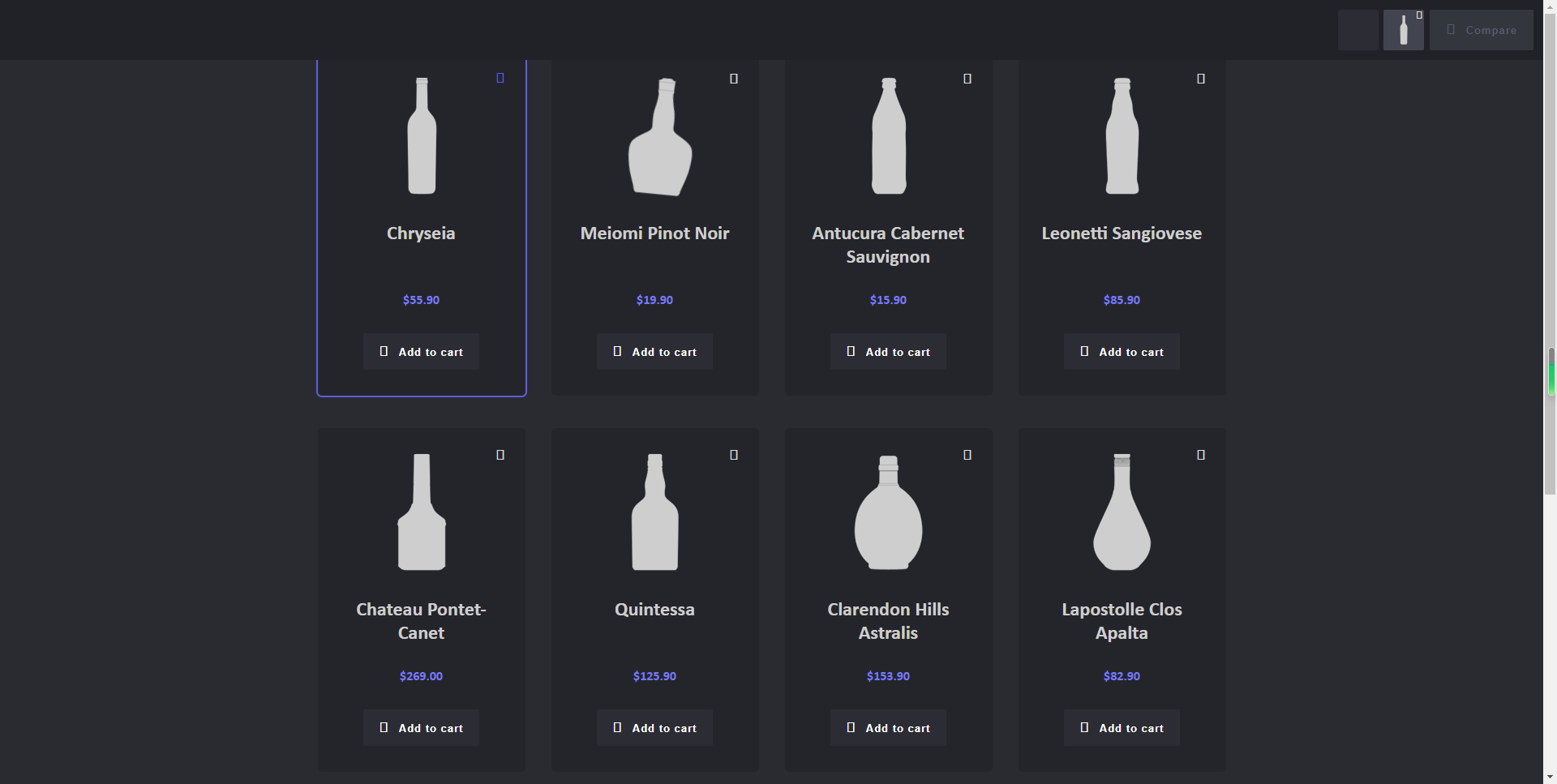The width and height of the screenshot is (1557, 784).
Task: Click the small corner icon on the compare-bar bottle thumbnail
Action: pos(1419,15)
